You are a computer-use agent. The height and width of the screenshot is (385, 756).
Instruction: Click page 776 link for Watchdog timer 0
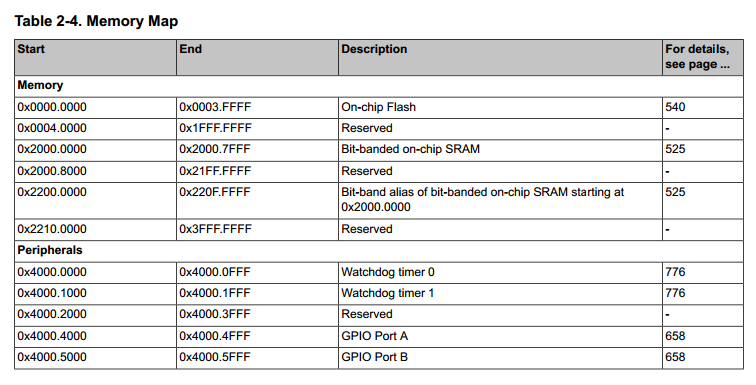coord(675,272)
